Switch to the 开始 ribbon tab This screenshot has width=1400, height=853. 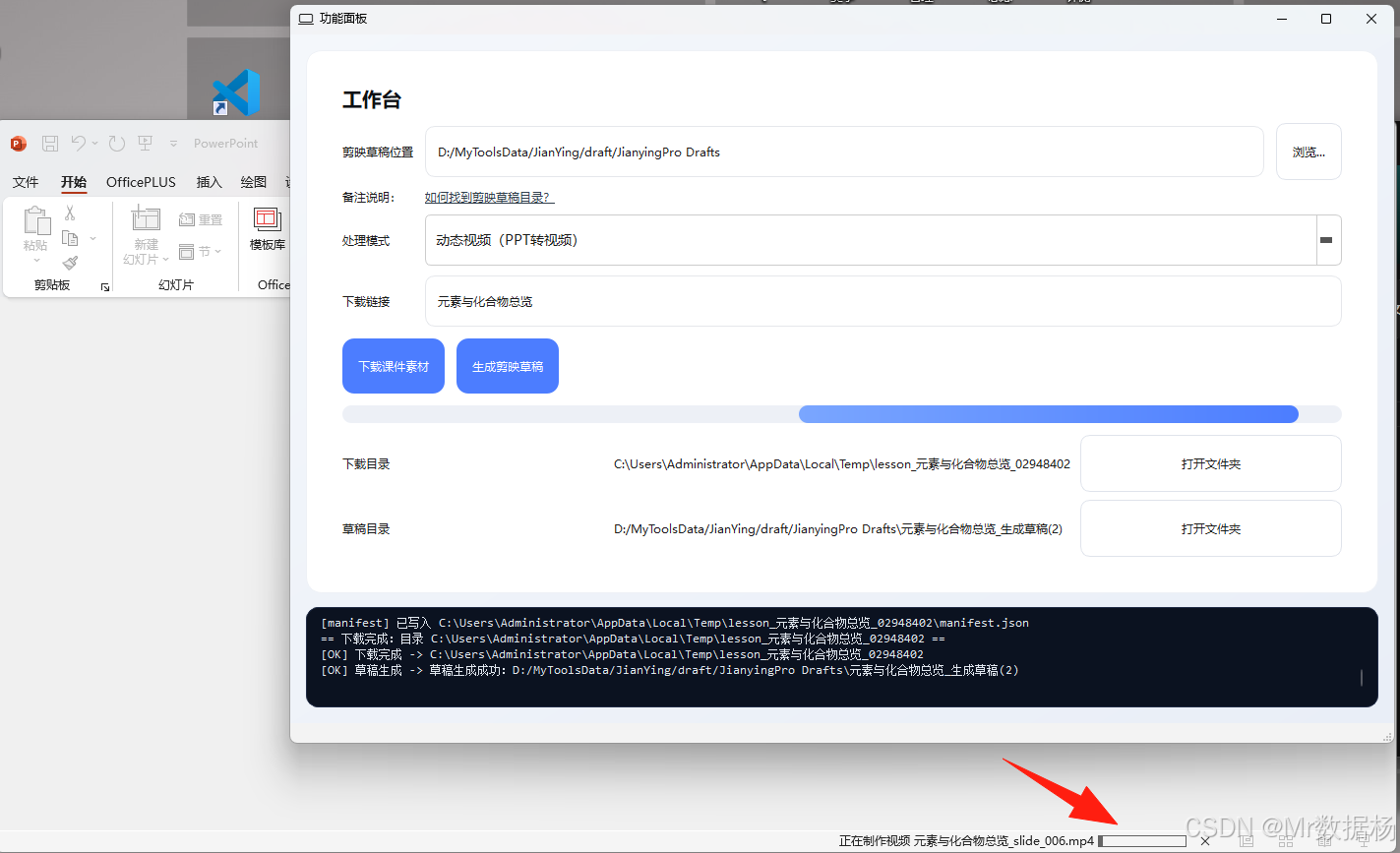tap(74, 182)
